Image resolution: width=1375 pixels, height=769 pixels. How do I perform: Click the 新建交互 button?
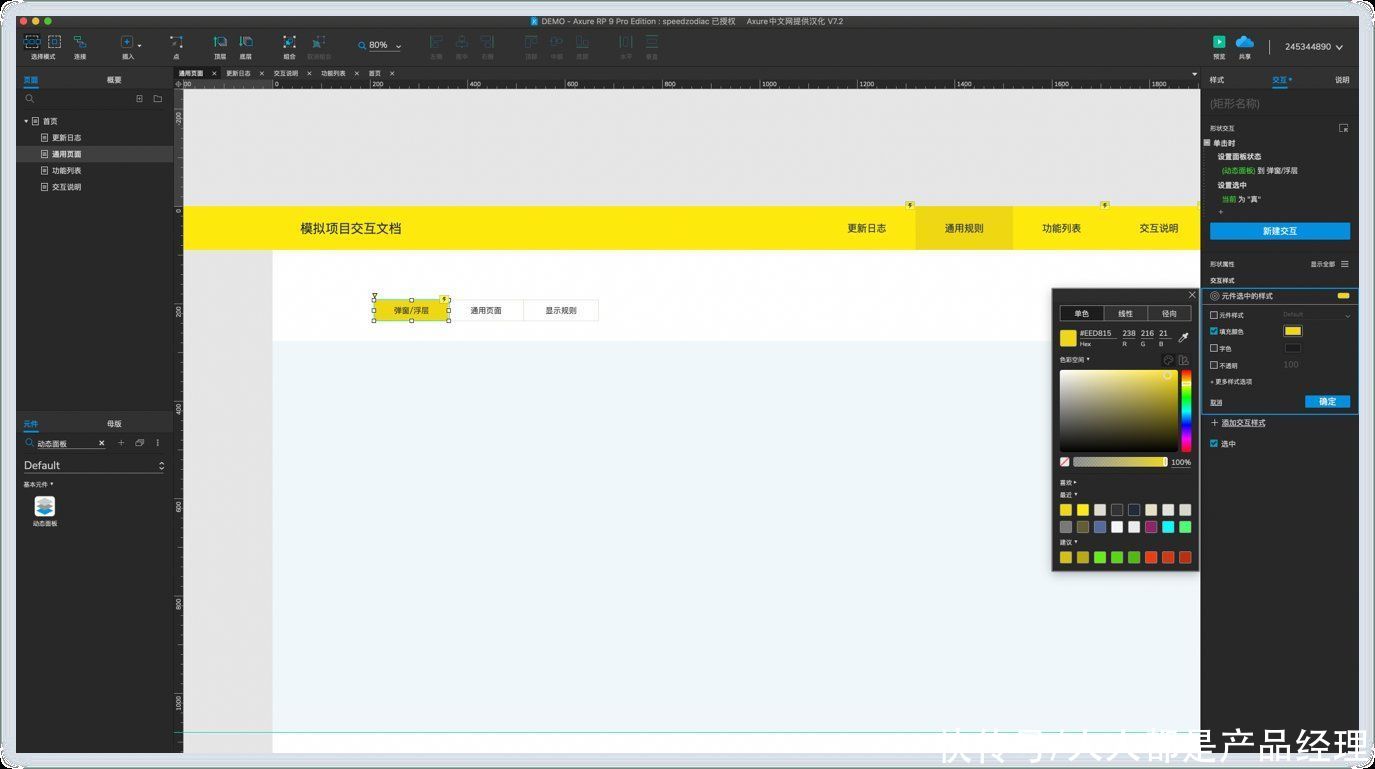(x=1280, y=231)
